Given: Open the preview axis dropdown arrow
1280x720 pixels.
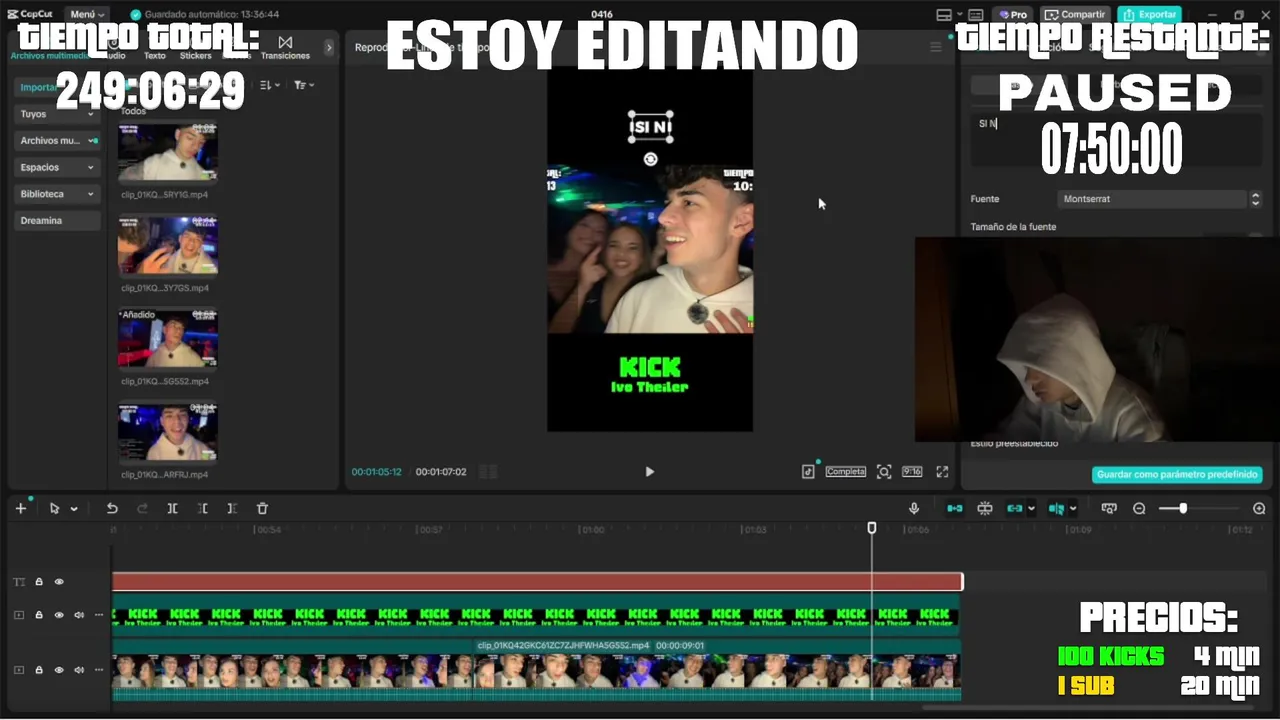Looking at the screenshot, I should [x=1073, y=509].
